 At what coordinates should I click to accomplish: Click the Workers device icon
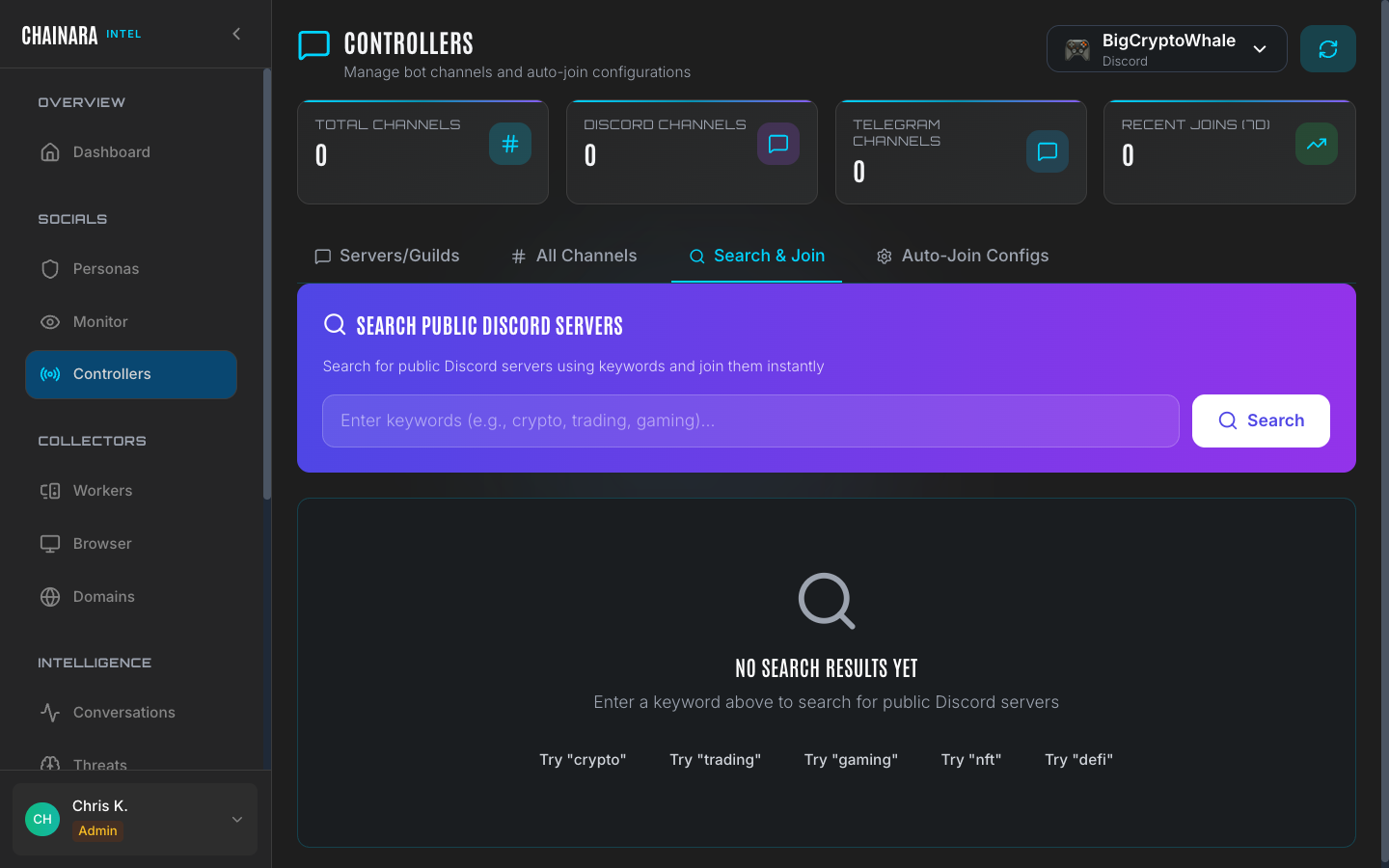point(50,491)
